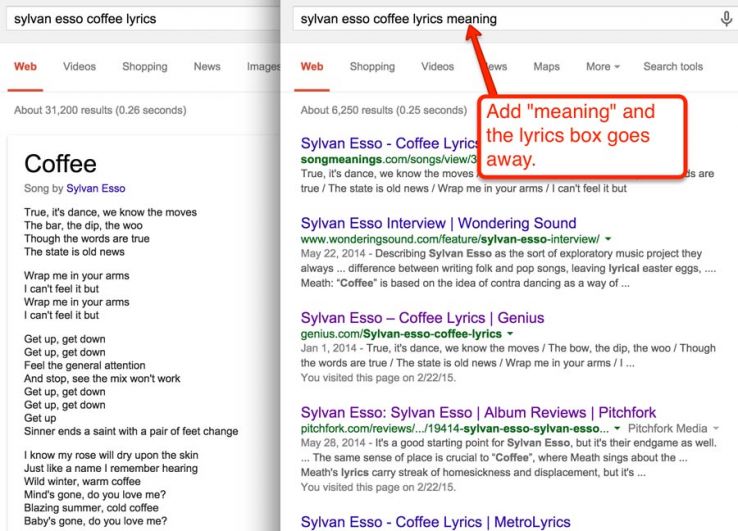Click the 'Coffee' song title heading
This screenshot has width=738, height=531.
click(60, 164)
